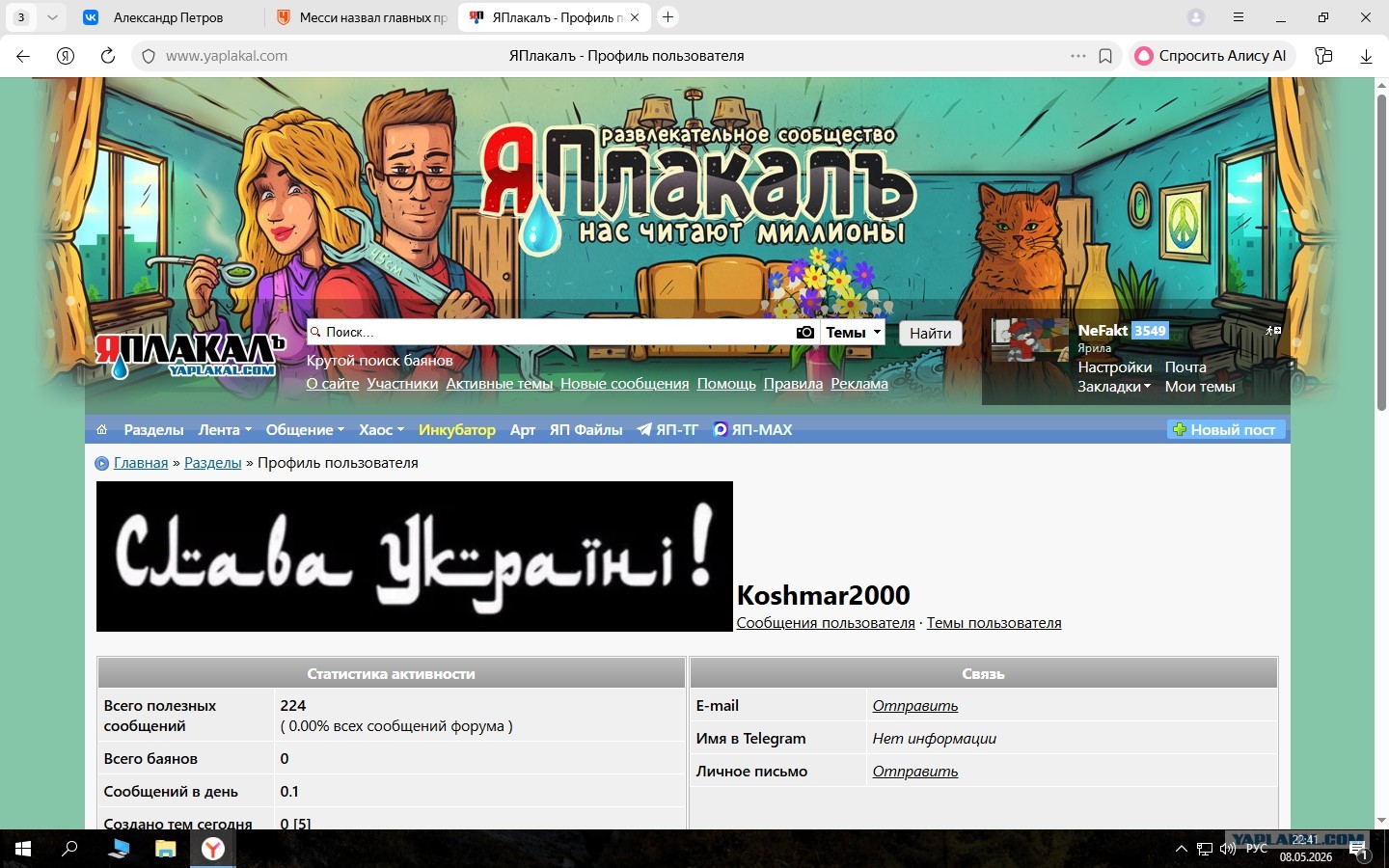
Task: Open site protection shield icon in address bar
Action: coord(149,56)
